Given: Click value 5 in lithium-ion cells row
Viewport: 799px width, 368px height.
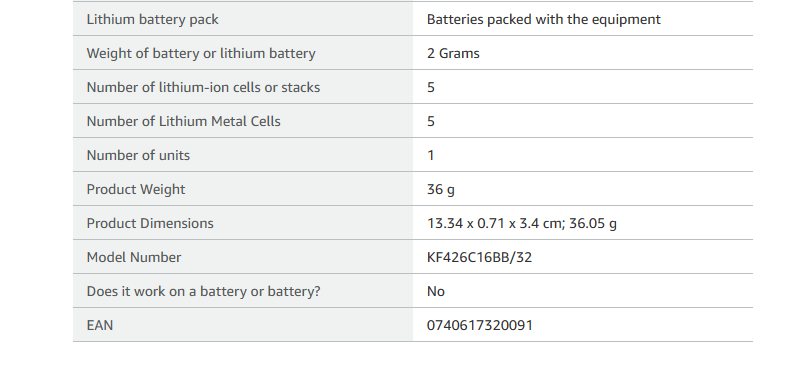Looking at the screenshot, I should 431,87.
